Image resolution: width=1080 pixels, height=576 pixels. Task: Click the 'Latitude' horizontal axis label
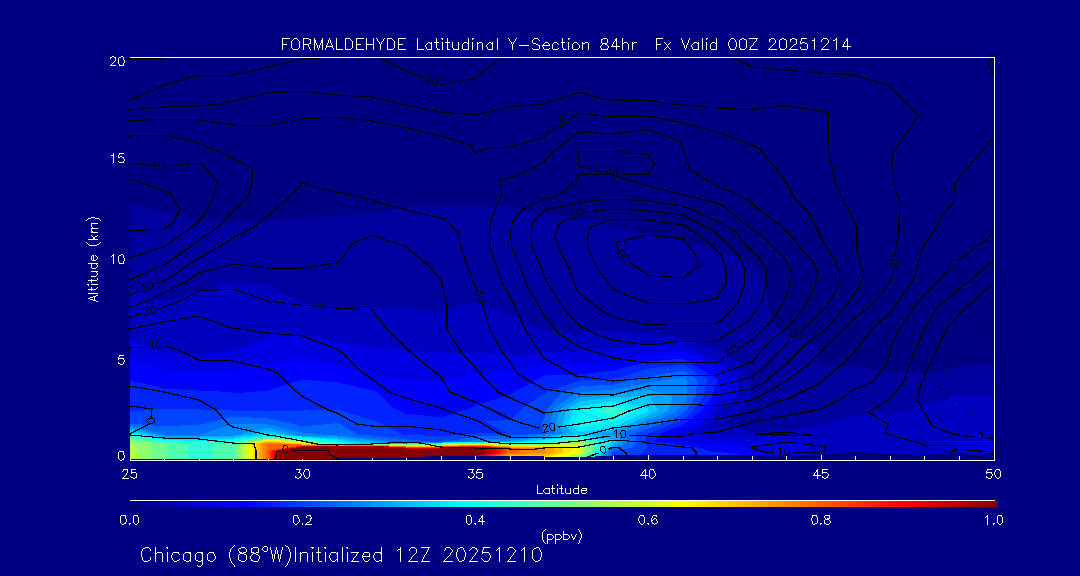(x=562, y=490)
